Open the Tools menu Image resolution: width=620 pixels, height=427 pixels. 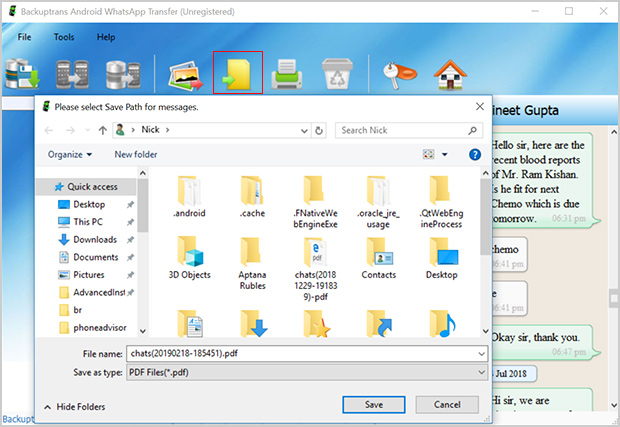click(64, 37)
